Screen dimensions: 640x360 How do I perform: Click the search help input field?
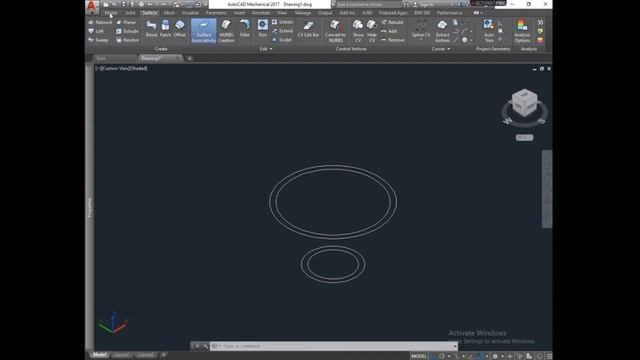pos(368,4)
